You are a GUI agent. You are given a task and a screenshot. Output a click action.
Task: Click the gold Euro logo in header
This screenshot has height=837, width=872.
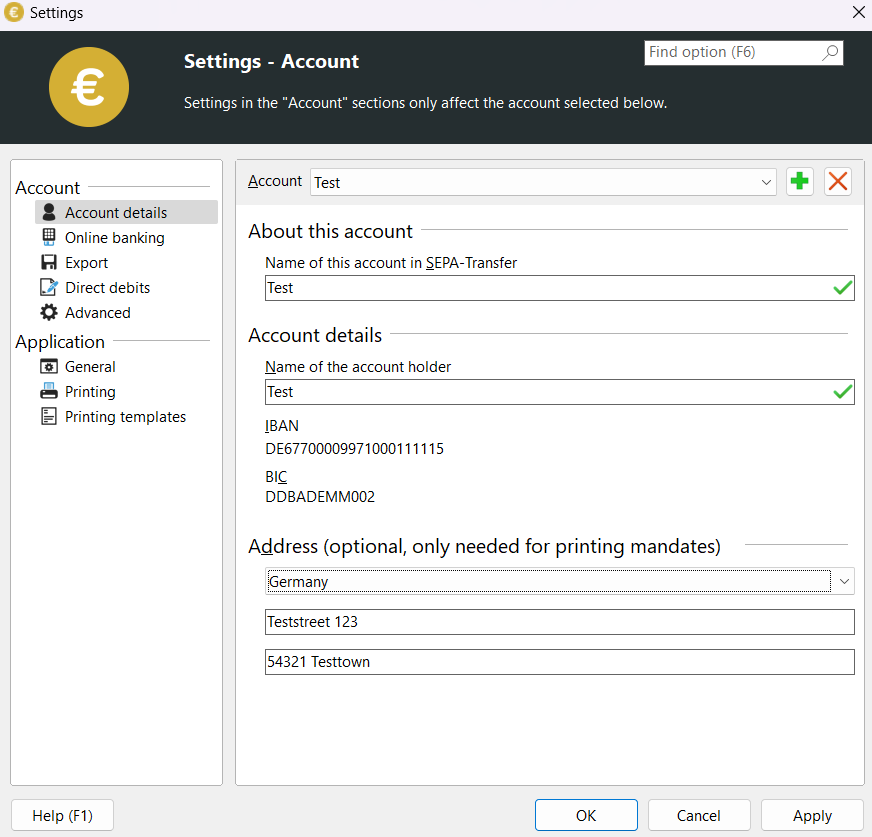click(x=89, y=87)
